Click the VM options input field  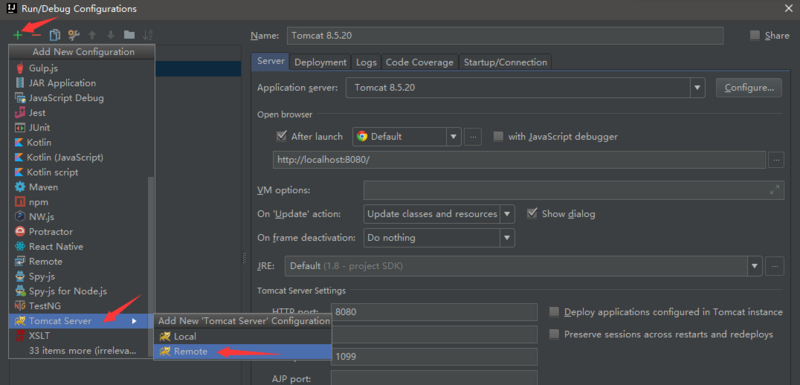[x=573, y=190]
